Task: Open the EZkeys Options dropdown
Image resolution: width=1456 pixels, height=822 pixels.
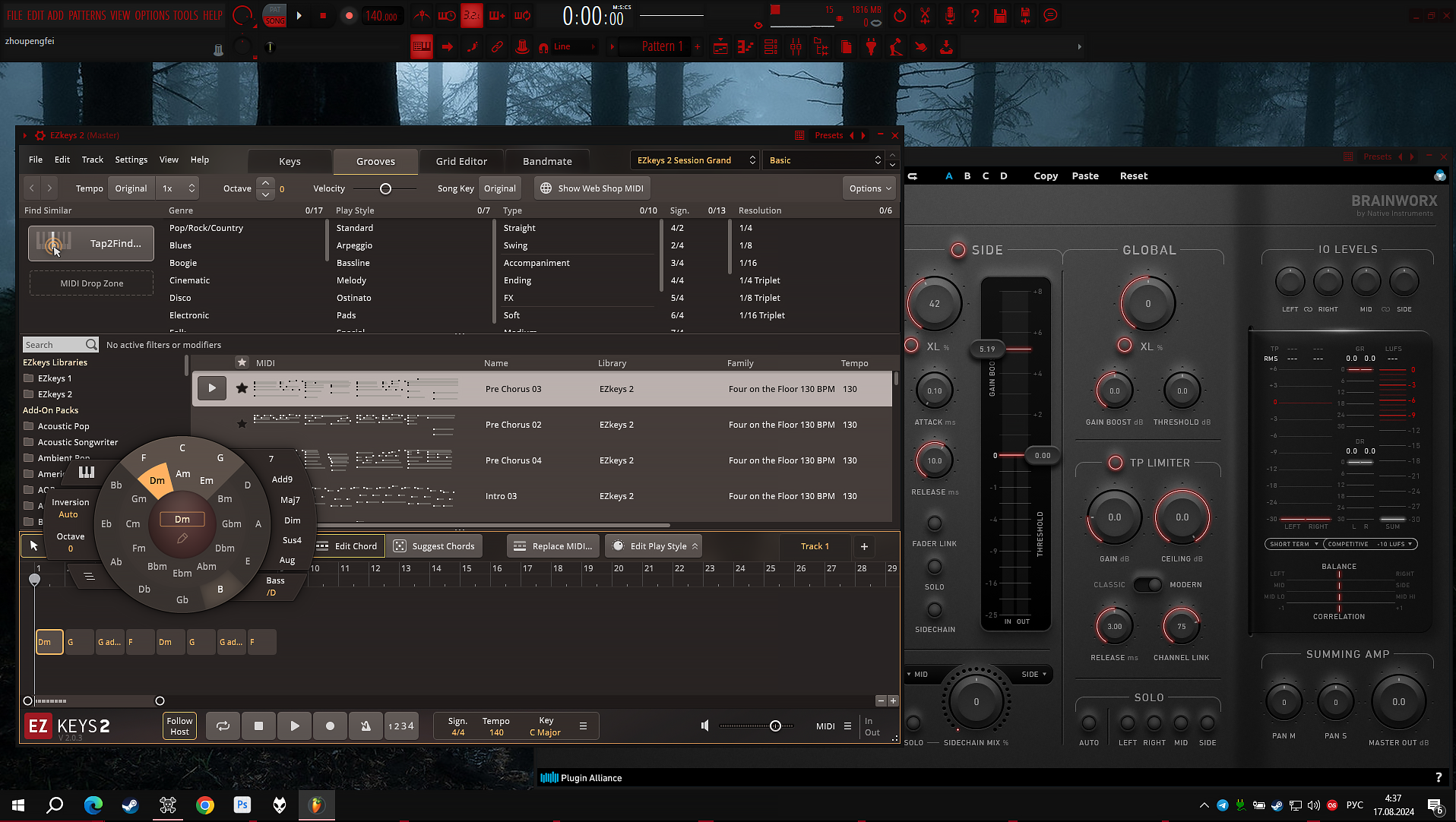Action: tap(870, 188)
